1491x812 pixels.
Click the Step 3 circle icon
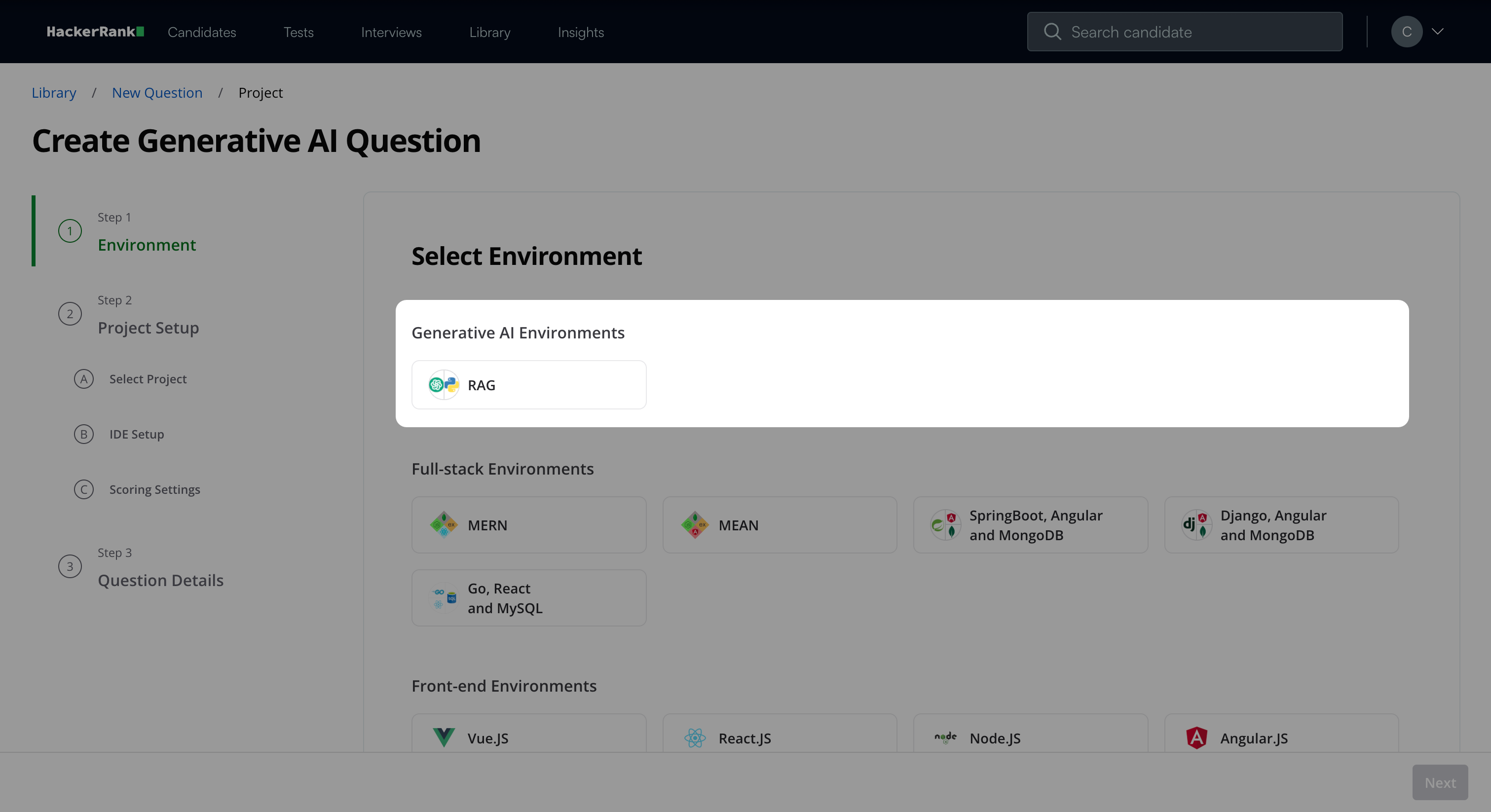coord(70,567)
